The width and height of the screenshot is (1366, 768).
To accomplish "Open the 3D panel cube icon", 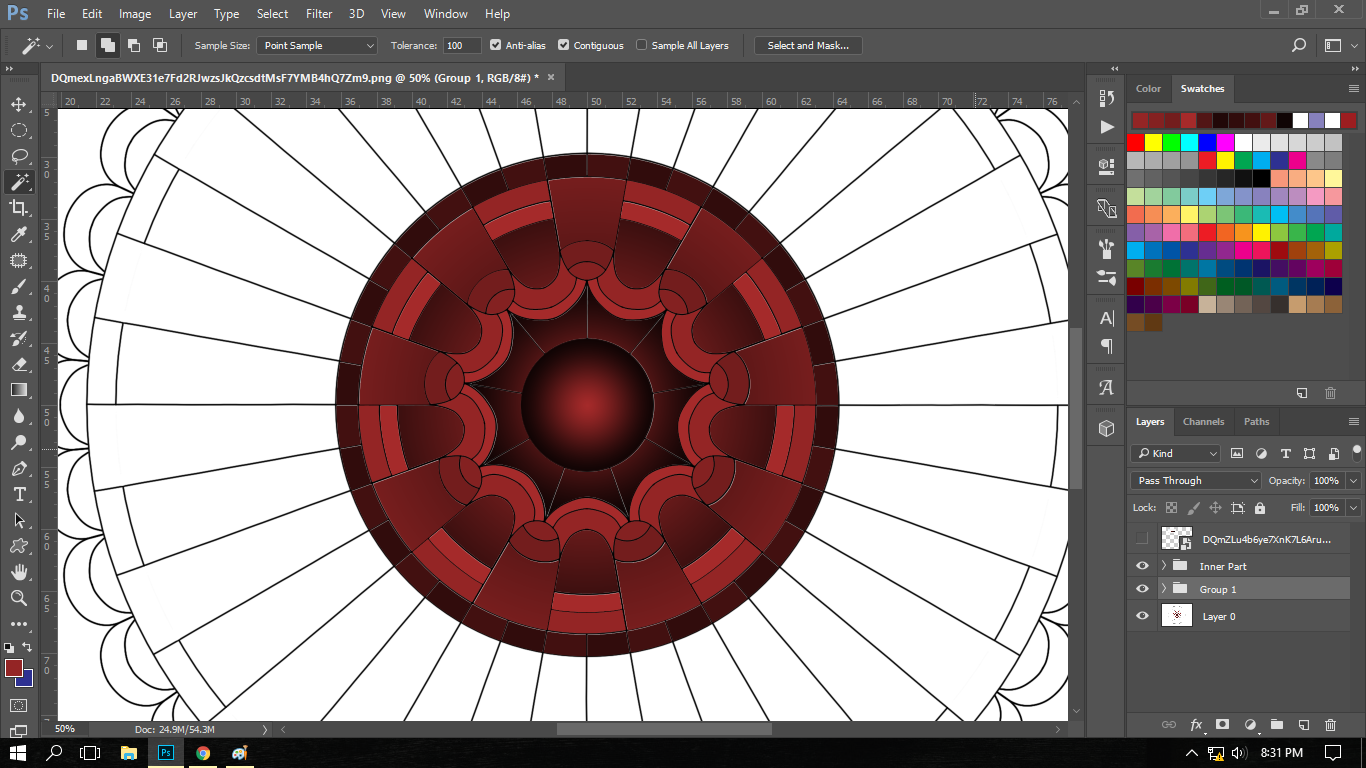I will [x=1106, y=428].
